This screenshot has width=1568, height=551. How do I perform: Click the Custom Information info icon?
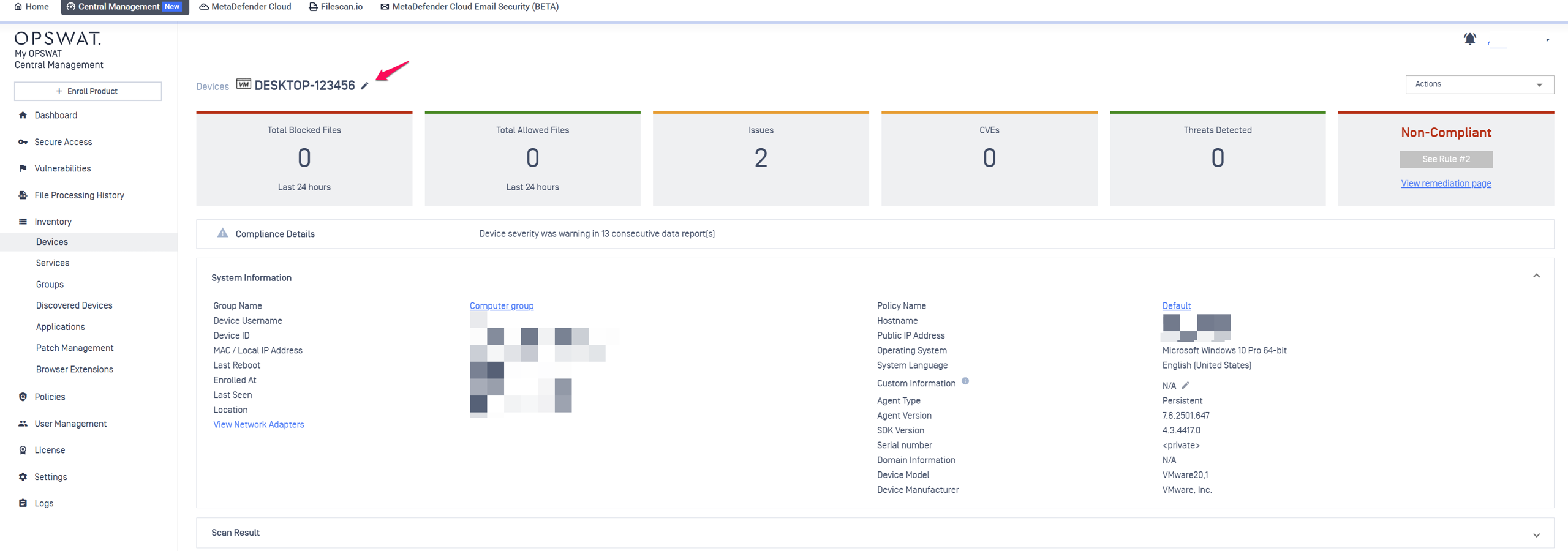click(965, 381)
